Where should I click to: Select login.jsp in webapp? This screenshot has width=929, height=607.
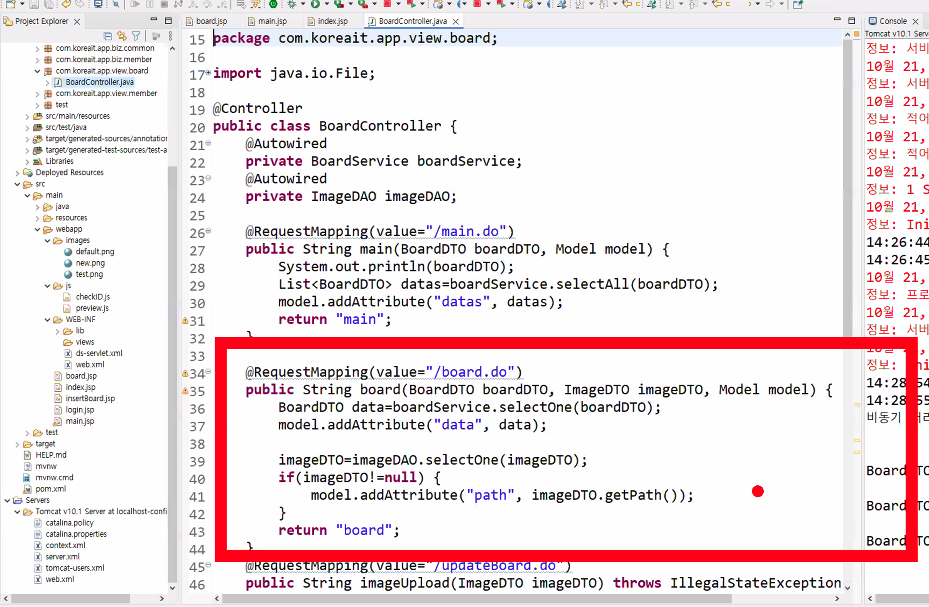[74, 410]
